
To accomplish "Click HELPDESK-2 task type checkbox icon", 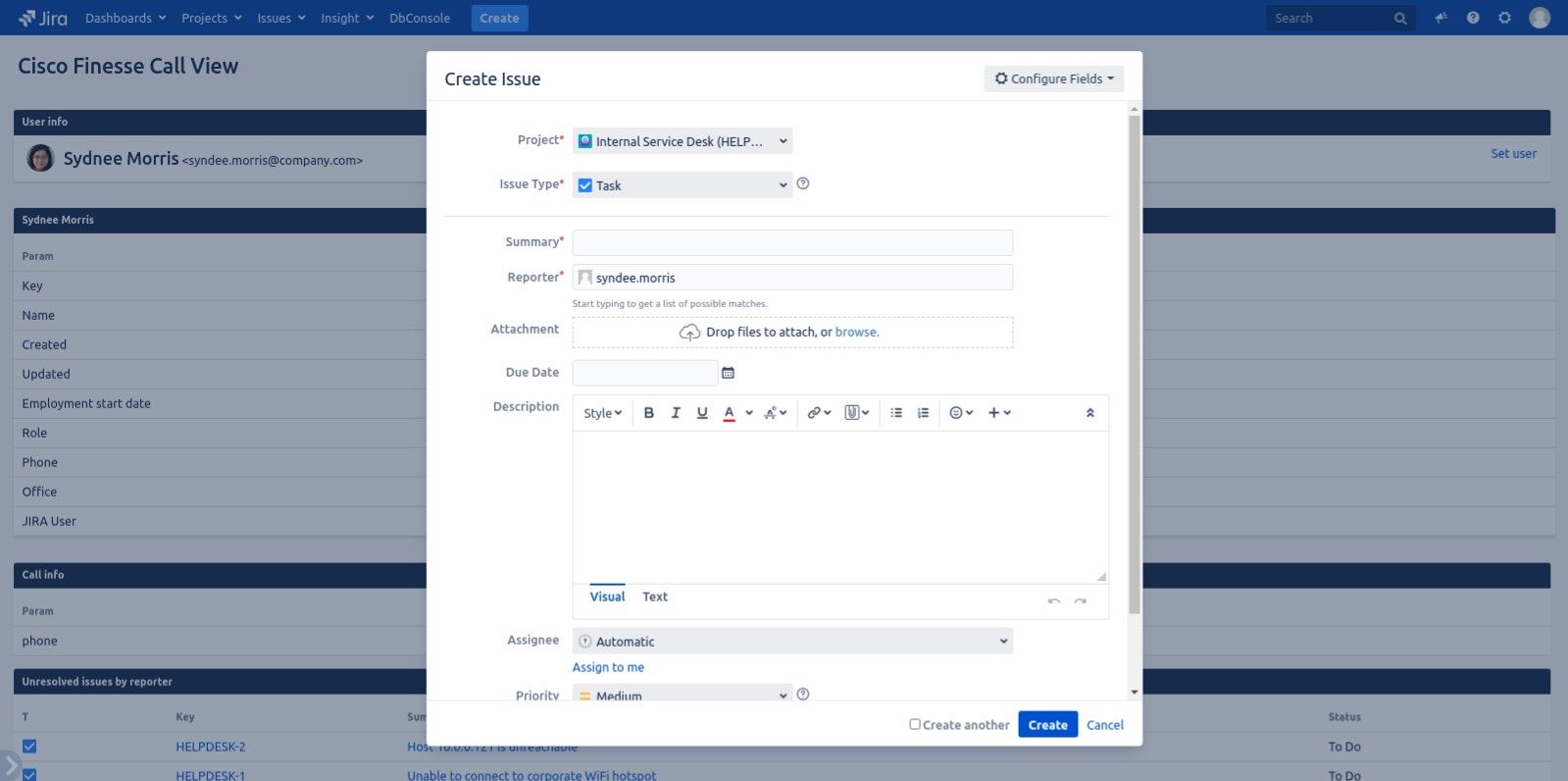I will [x=29, y=747].
